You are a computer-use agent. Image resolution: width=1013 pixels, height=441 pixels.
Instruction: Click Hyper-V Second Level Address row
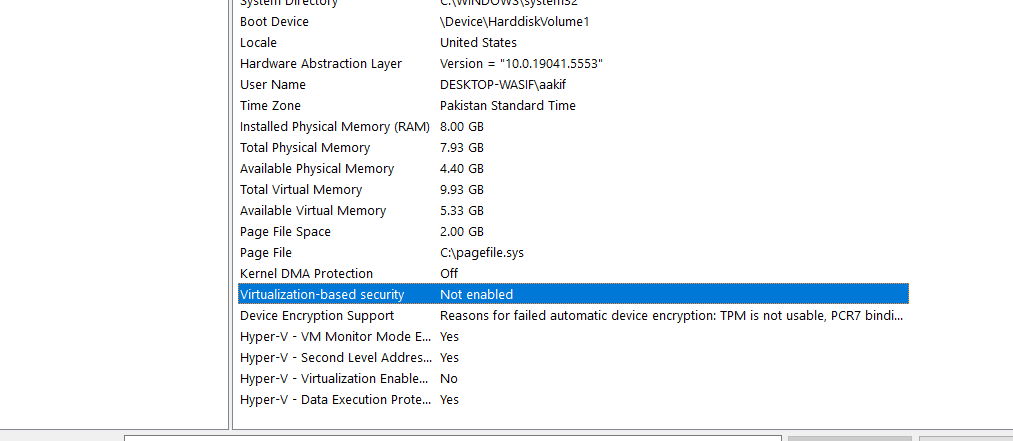335,358
